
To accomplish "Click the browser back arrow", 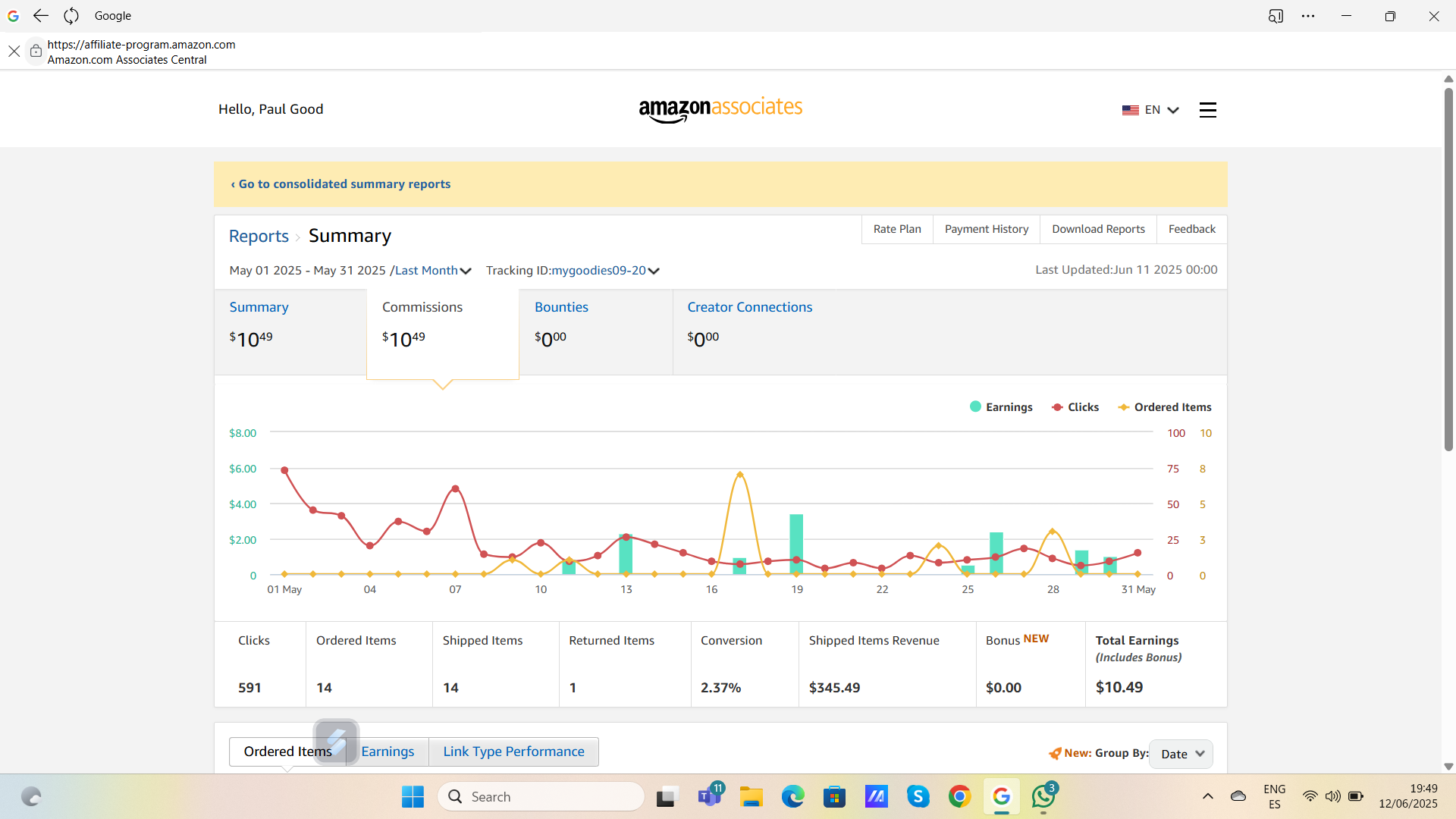I will click(41, 15).
